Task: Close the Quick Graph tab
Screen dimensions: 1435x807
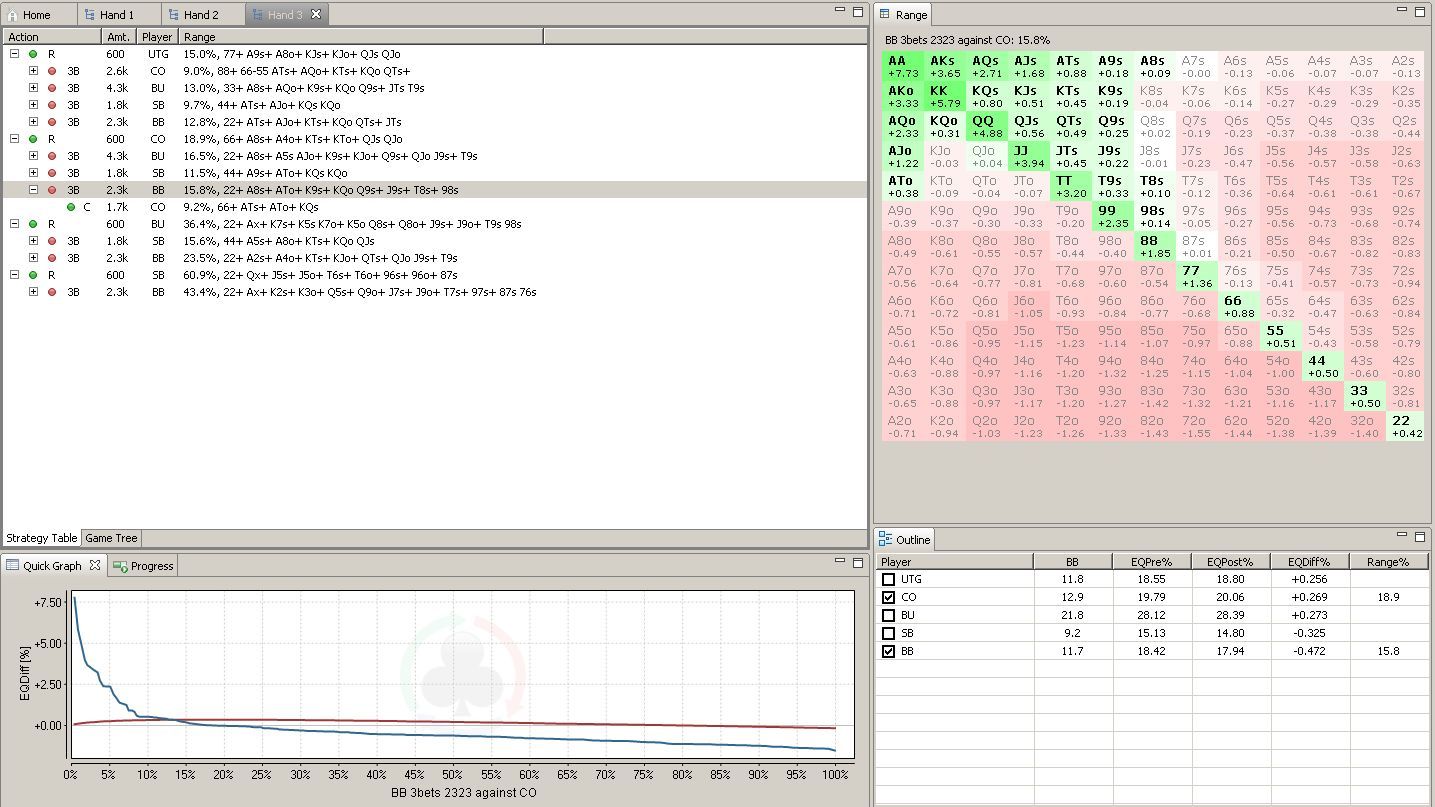Action: click(x=95, y=565)
